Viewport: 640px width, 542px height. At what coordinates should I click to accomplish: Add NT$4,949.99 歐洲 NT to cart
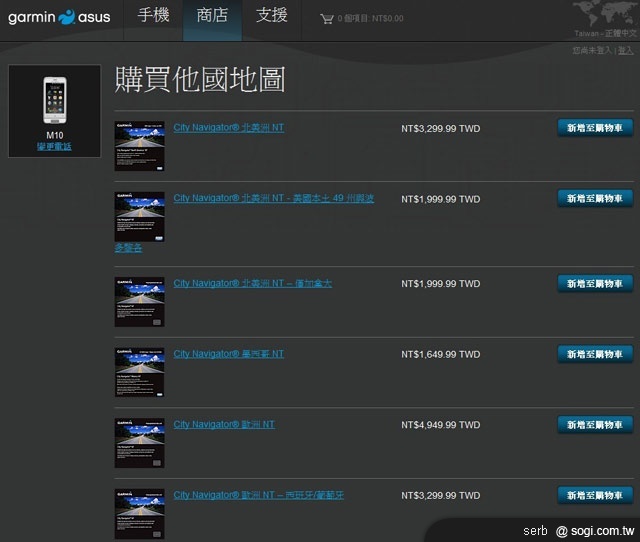coord(595,425)
